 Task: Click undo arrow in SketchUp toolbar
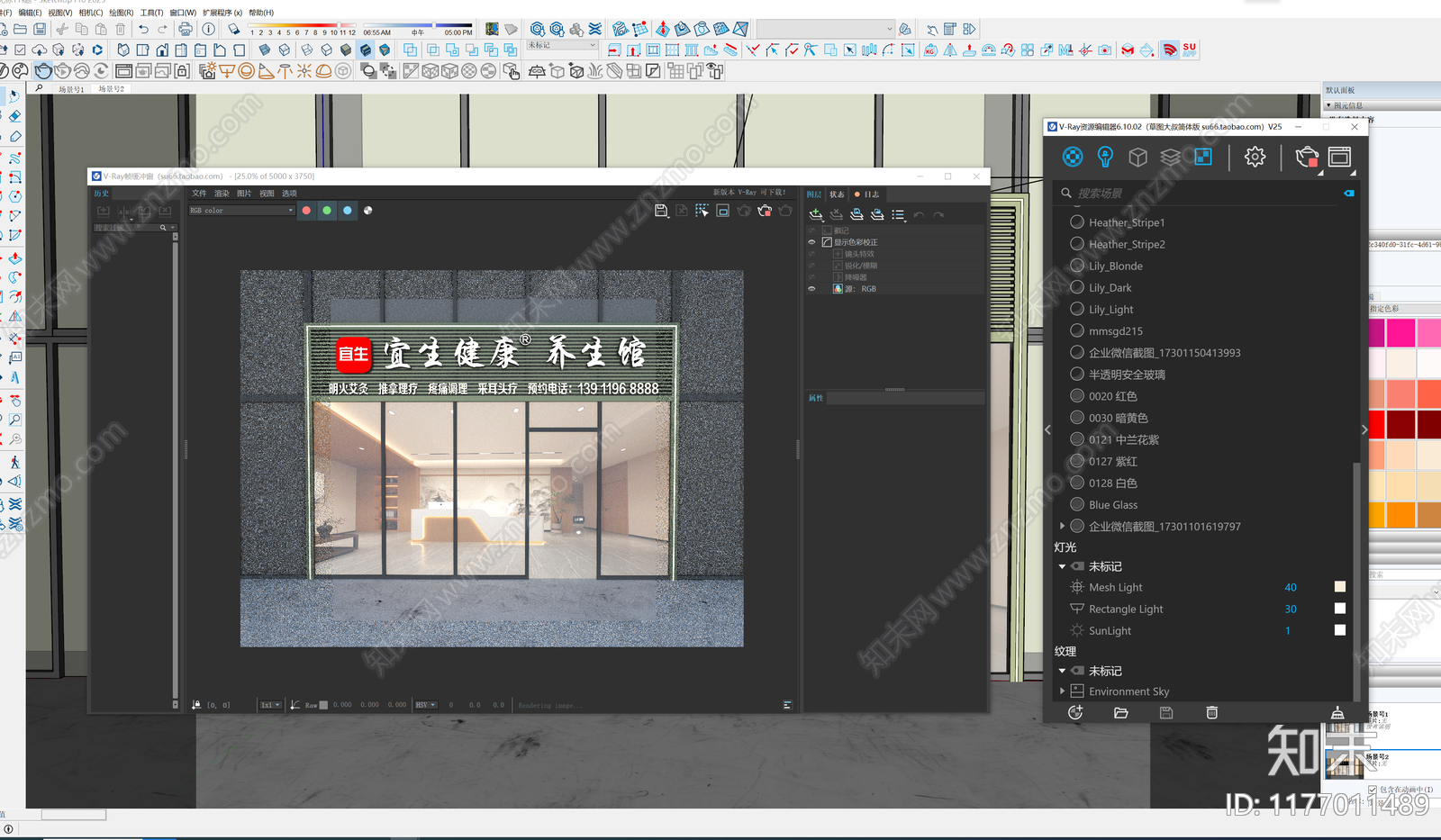point(143,29)
